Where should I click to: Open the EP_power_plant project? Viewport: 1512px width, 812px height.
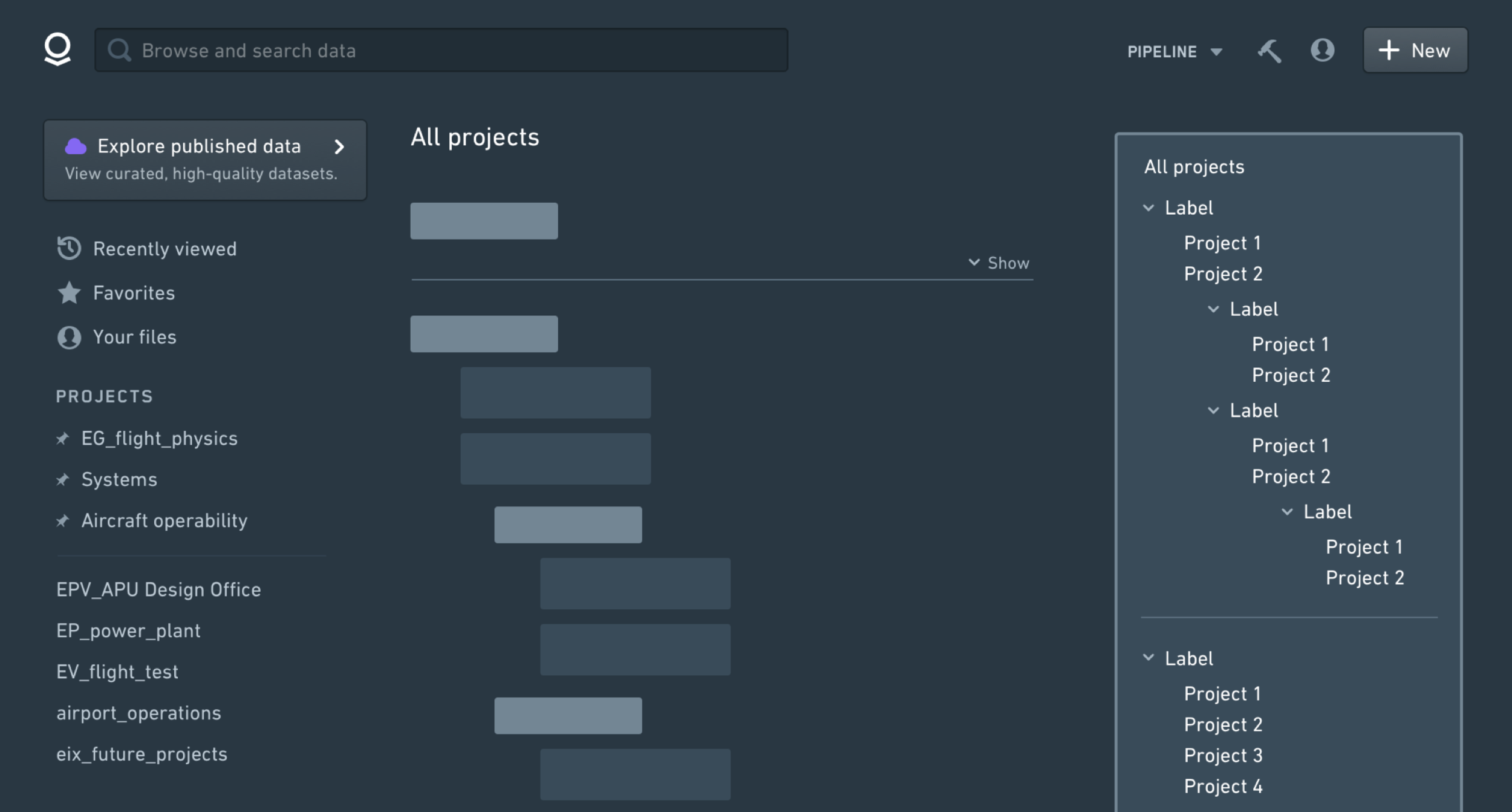[x=128, y=631]
